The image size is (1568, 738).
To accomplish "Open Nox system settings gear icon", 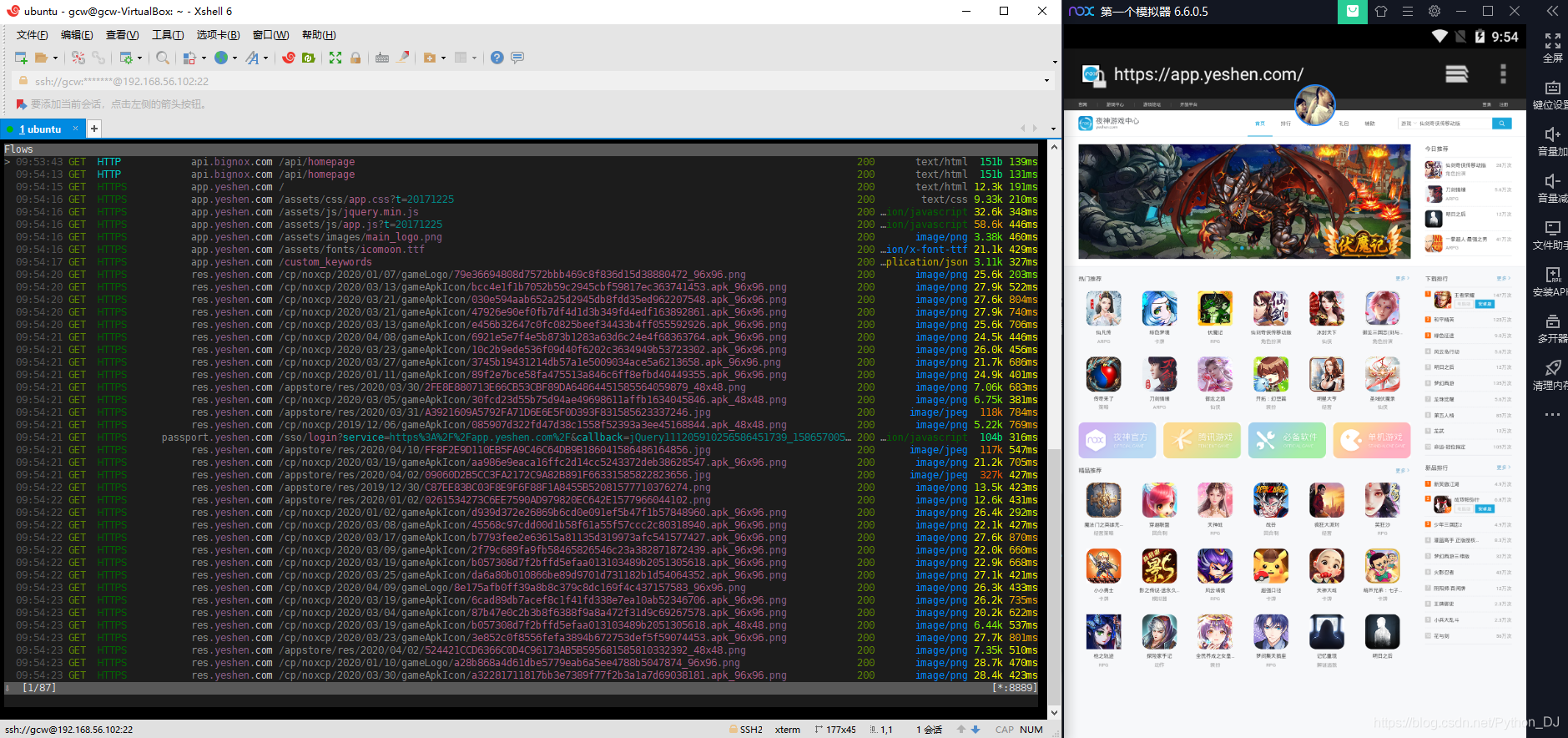I will (x=1434, y=12).
